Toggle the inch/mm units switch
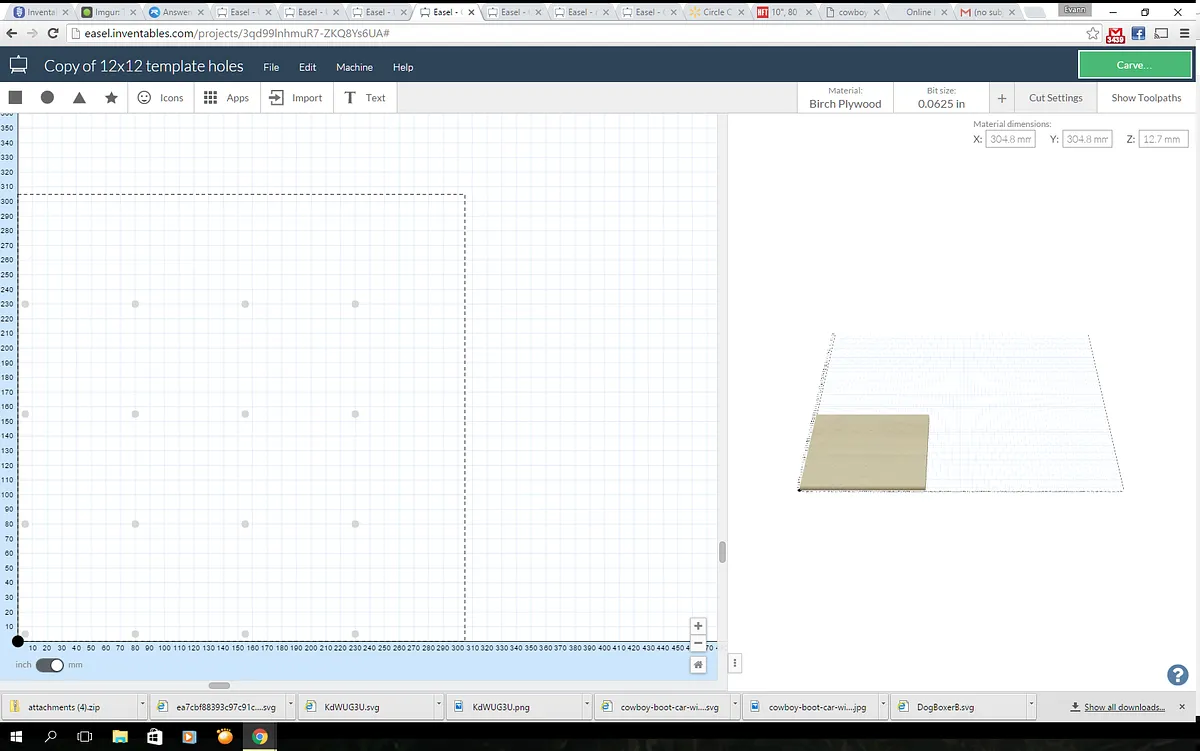The image size is (1200, 751). (x=50, y=665)
